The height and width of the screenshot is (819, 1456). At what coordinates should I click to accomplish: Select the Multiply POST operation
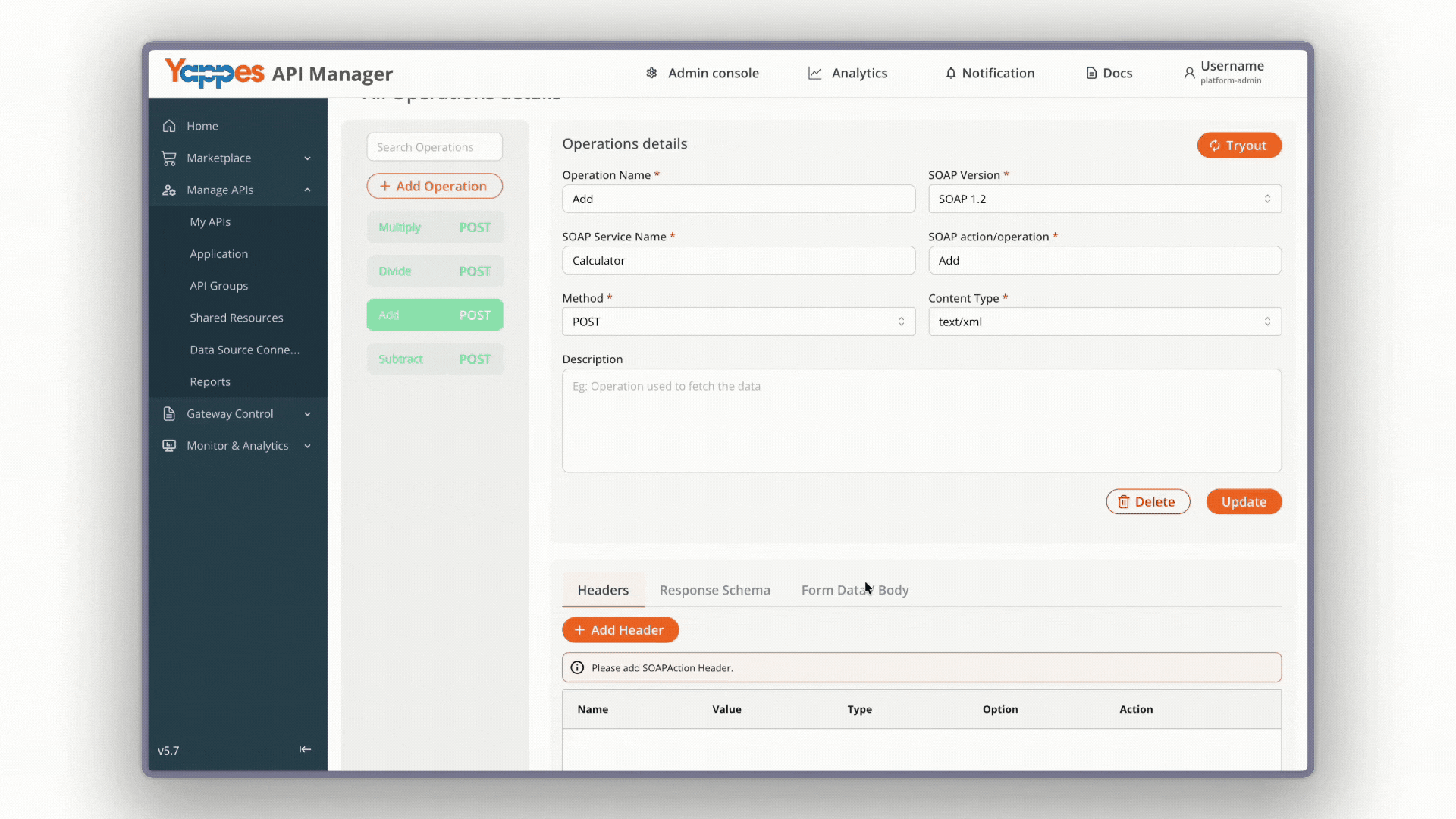pos(435,227)
